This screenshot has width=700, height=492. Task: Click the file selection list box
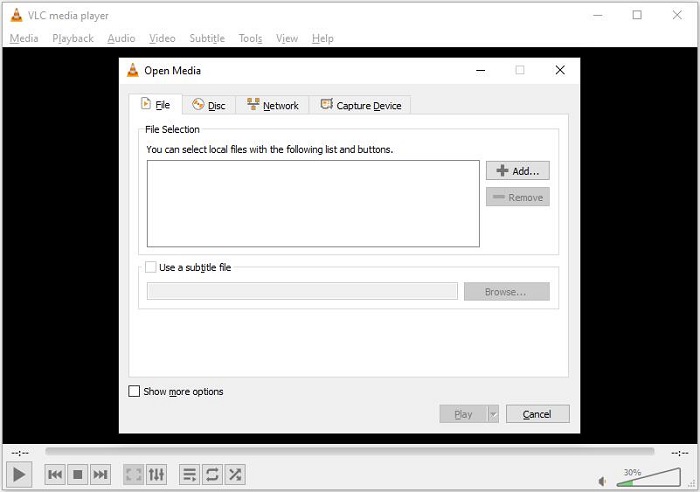click(313, 204)
